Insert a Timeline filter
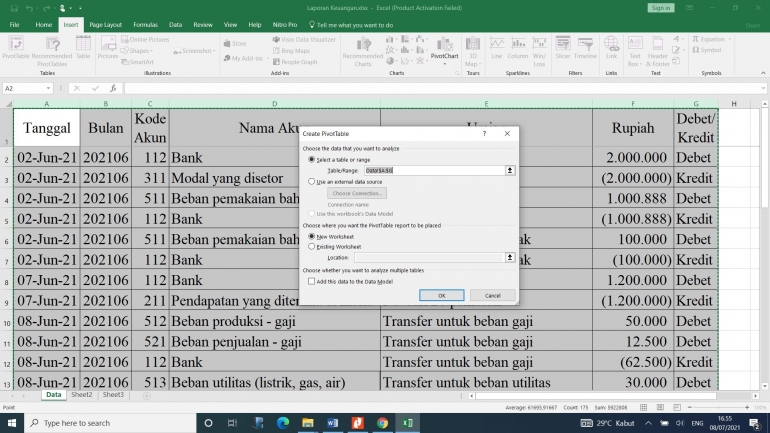This screenshot has height=433, width=770. (x=585, y=48)
